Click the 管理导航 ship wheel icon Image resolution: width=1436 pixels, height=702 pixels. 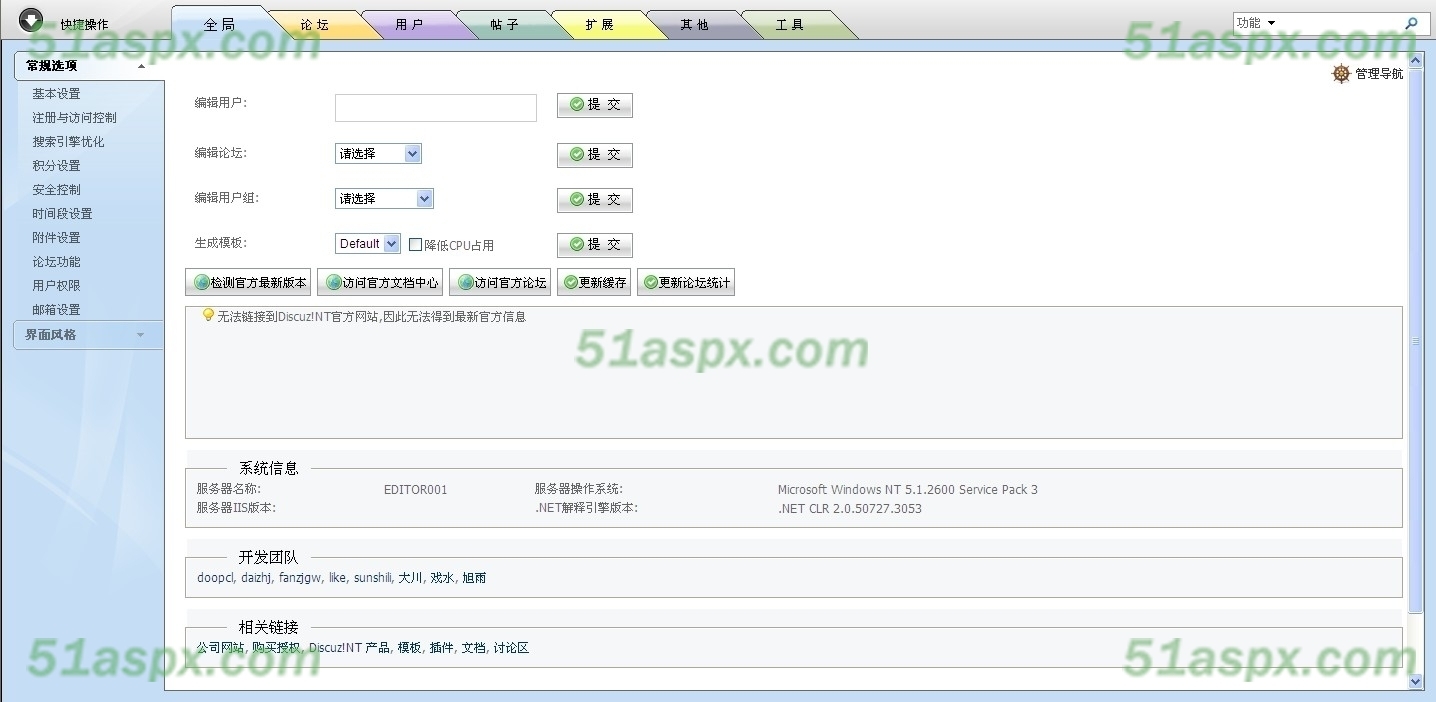click(1341, 74)
